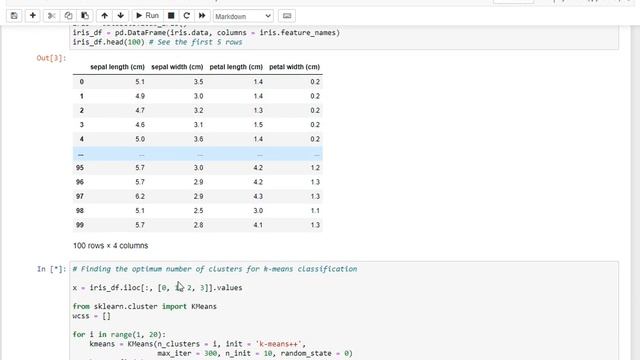Move selected cell down arrow
This screenshot has width=640, height=360.
click(x=120, y=16)
